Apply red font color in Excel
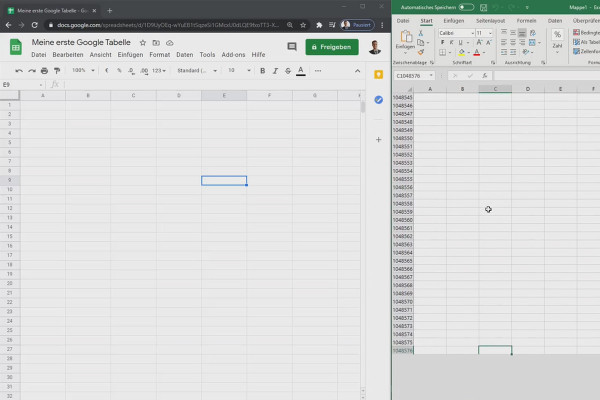The height and width of the screenshot is (400, 600). click(x=477, y=52)
